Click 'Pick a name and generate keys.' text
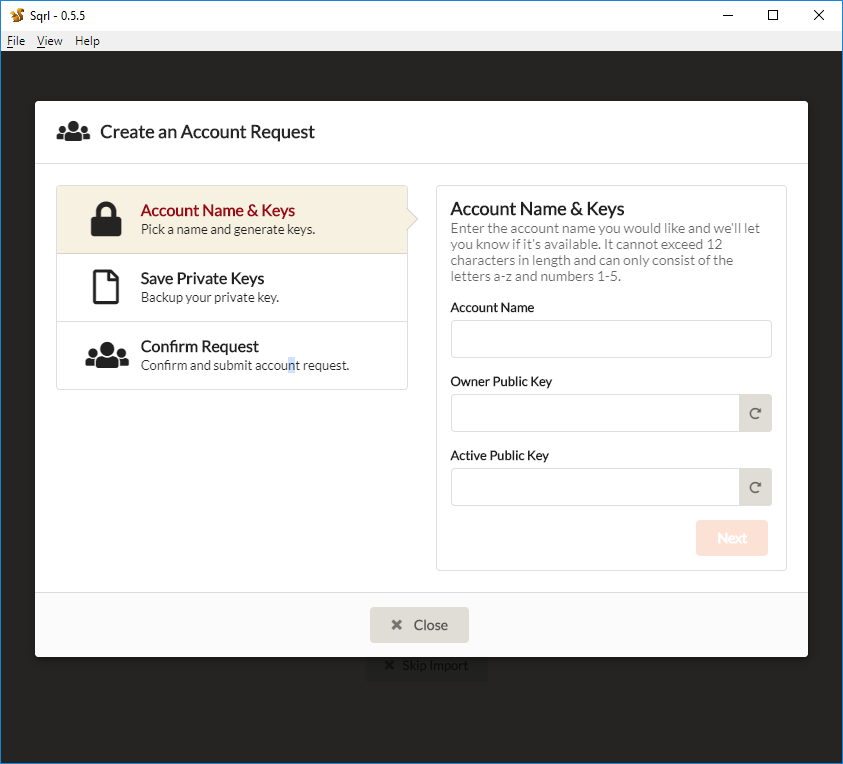The image size is (843, 764). click(228, 230)
